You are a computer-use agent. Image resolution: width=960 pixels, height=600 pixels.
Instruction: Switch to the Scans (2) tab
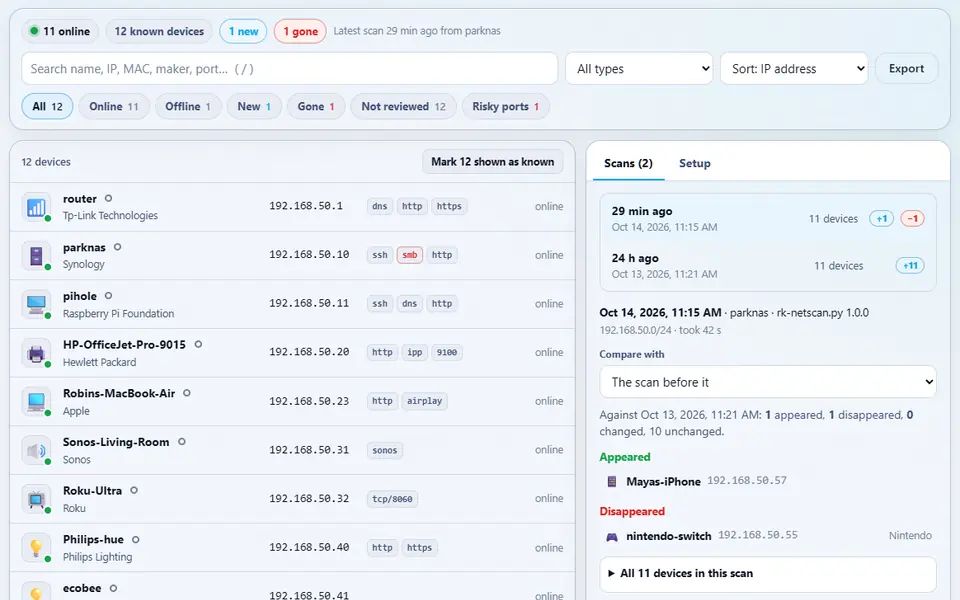(x=628, y=163)
